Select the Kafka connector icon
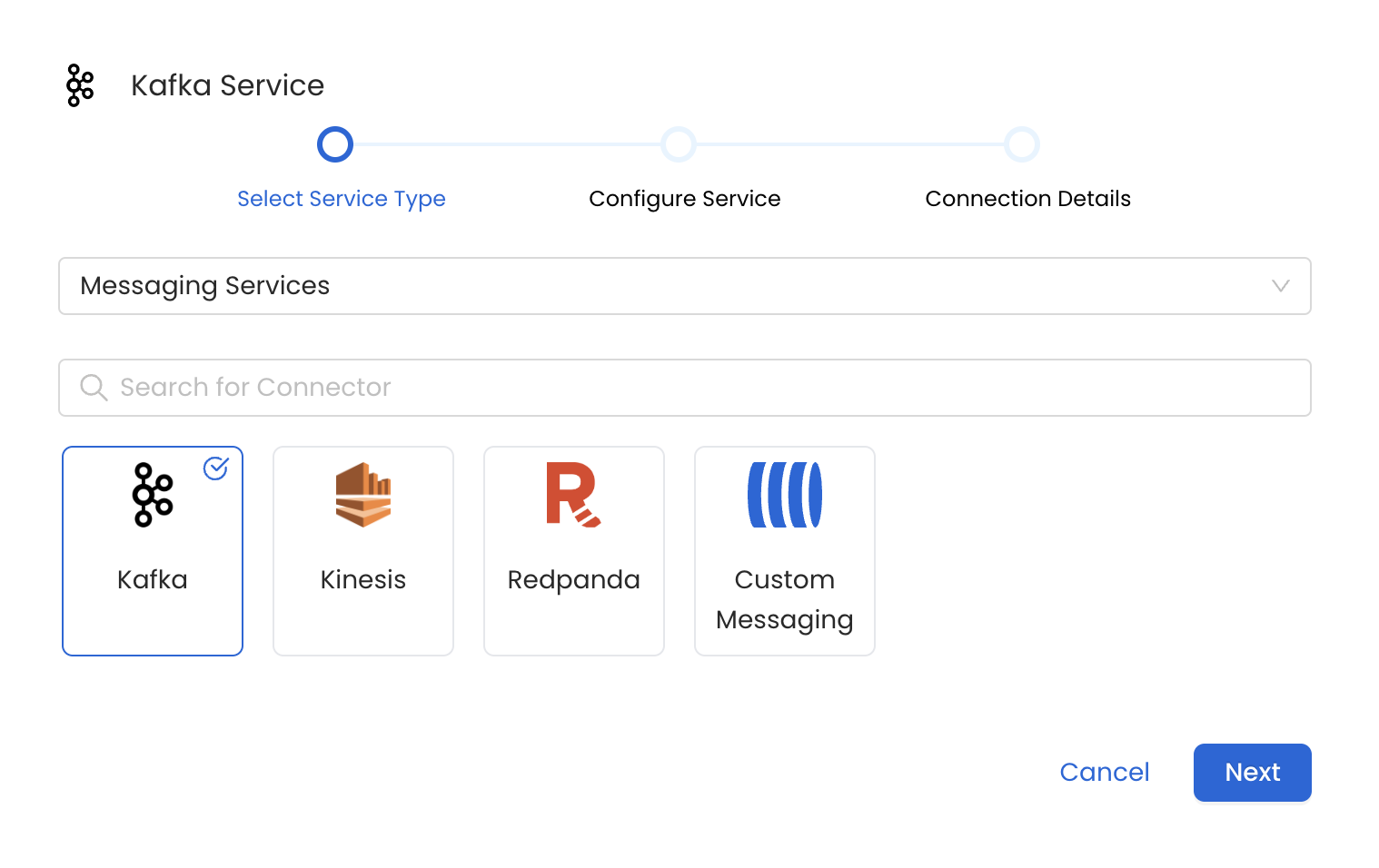This screenshot has height=868, width=1379. coord(152,550)
